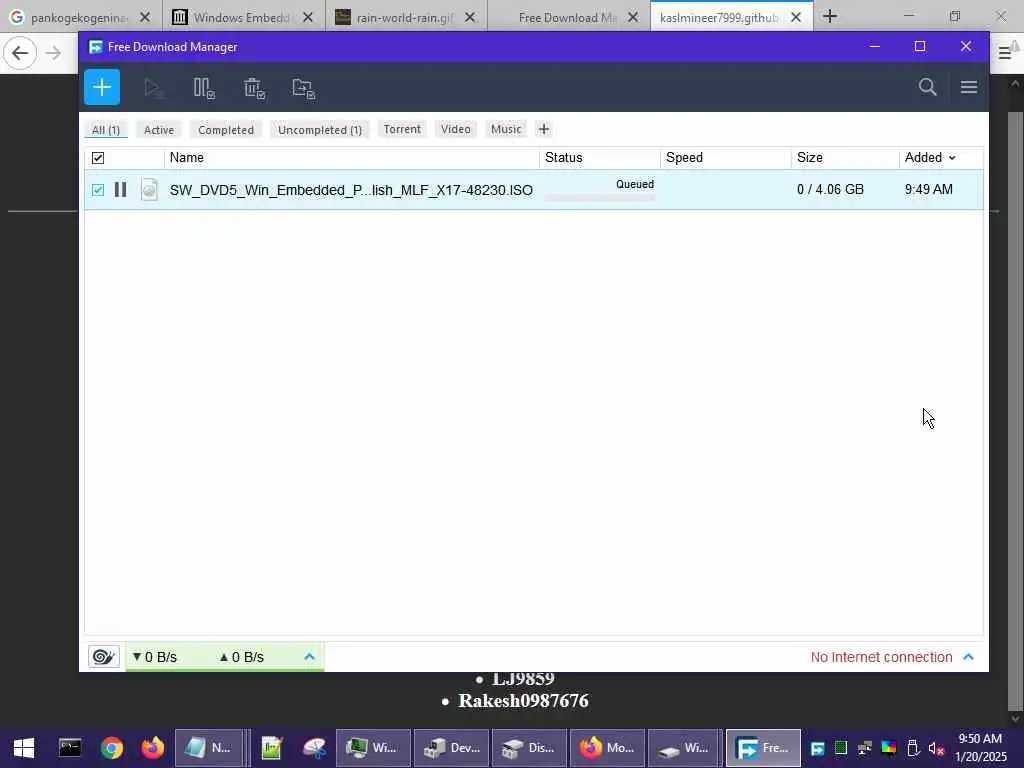Screen dimensions: 1024x768
Task: Click the upload speed 0 B/s indicator
Action: point(242,657)
